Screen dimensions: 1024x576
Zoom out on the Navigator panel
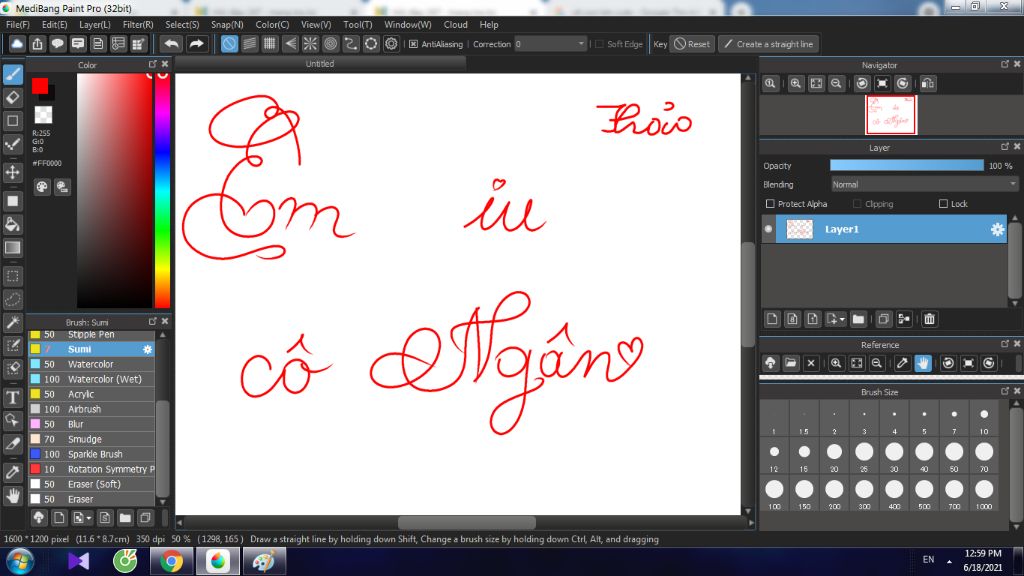point(836,83)
